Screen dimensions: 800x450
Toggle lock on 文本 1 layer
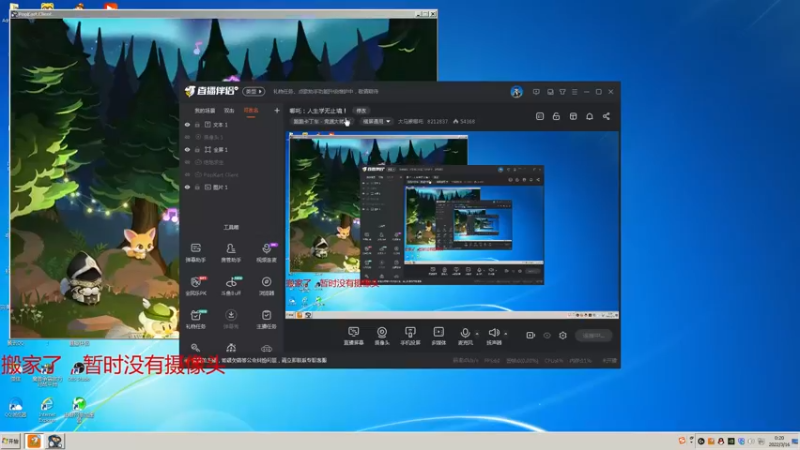tap(197, 124)
